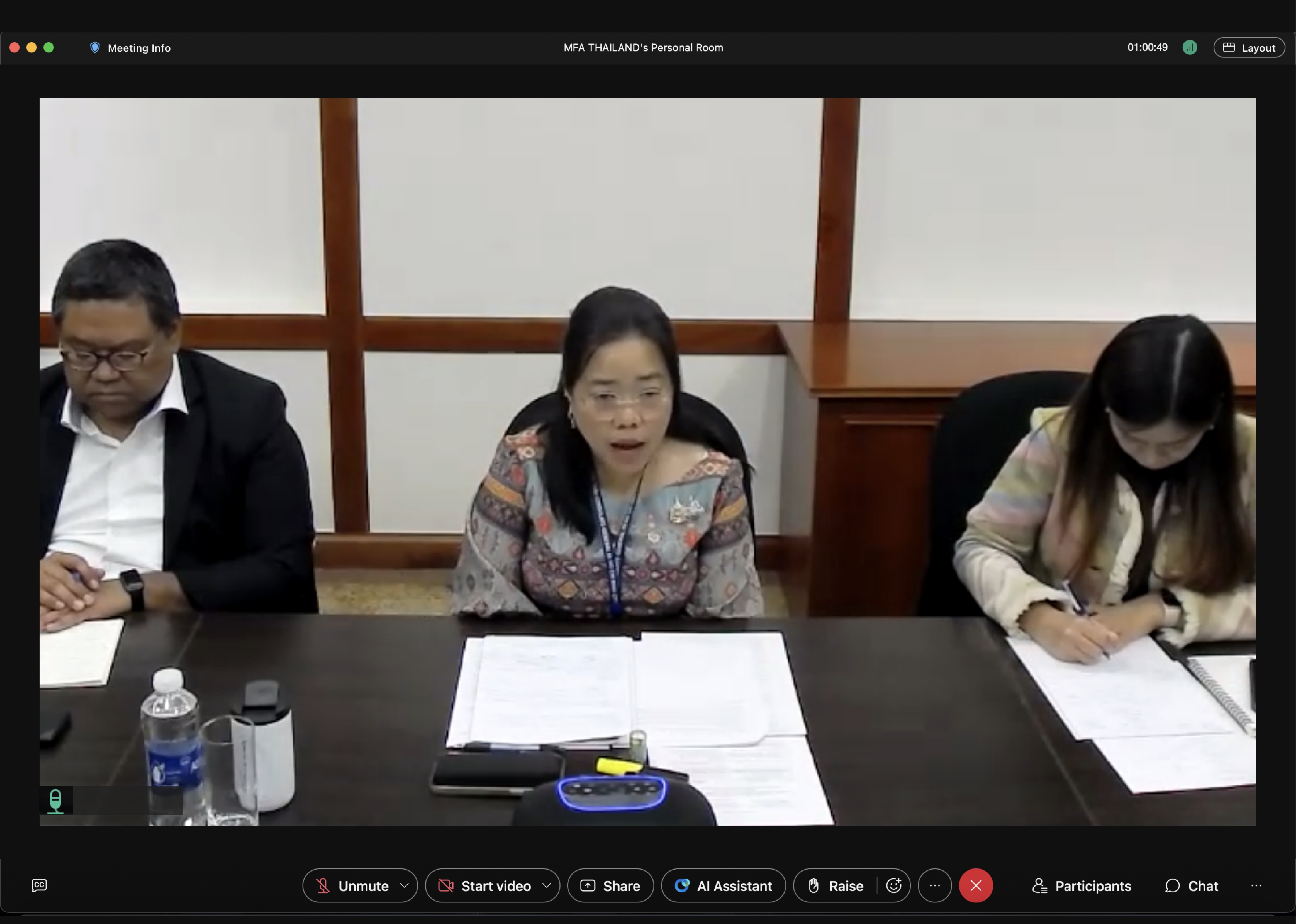
Task: Click the far-right overflow dots icon
Action: 1256,885
